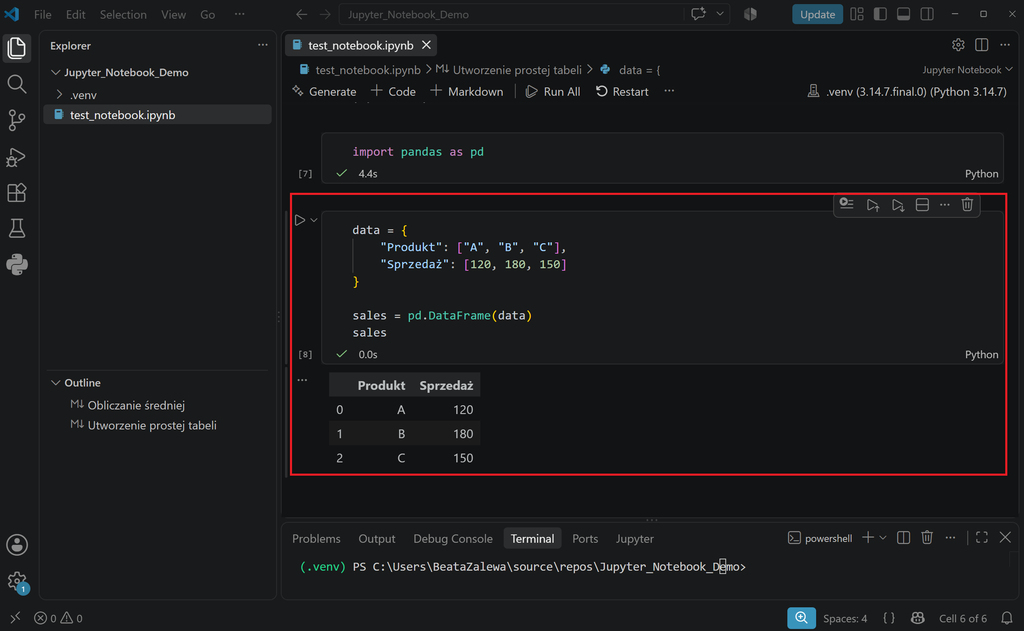Open launch profile dropdown next to new terminal
This screenshot has height=631, width=1024.
point(883,538)
